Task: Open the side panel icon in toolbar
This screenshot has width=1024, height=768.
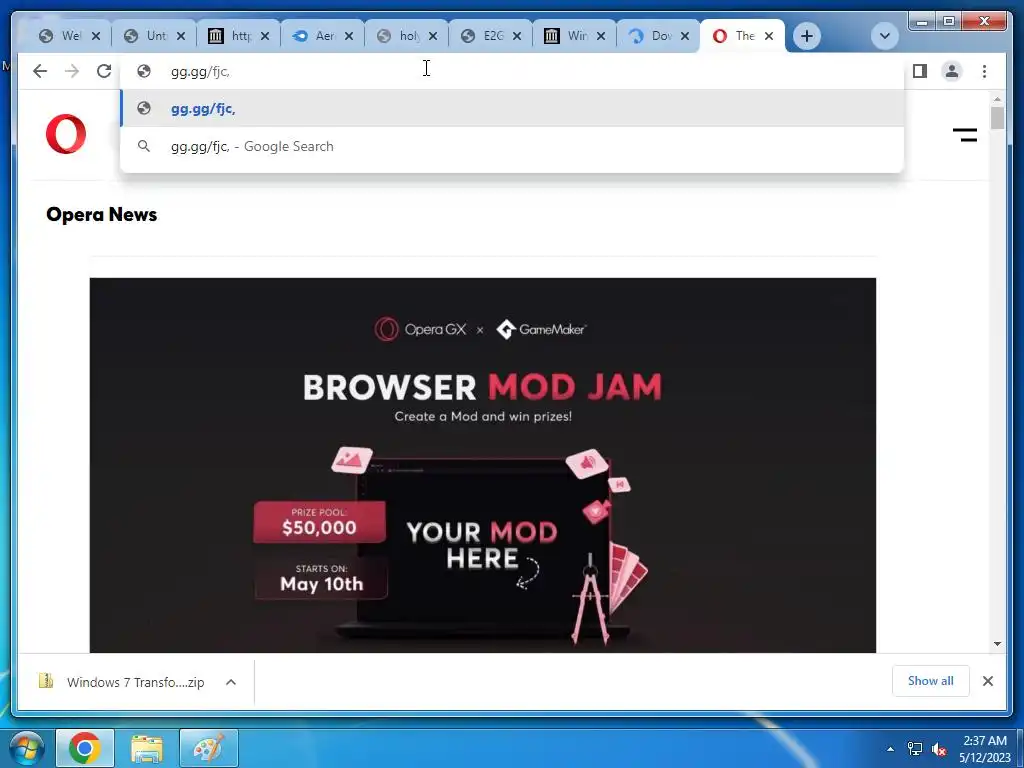Action: click(920, 71)
